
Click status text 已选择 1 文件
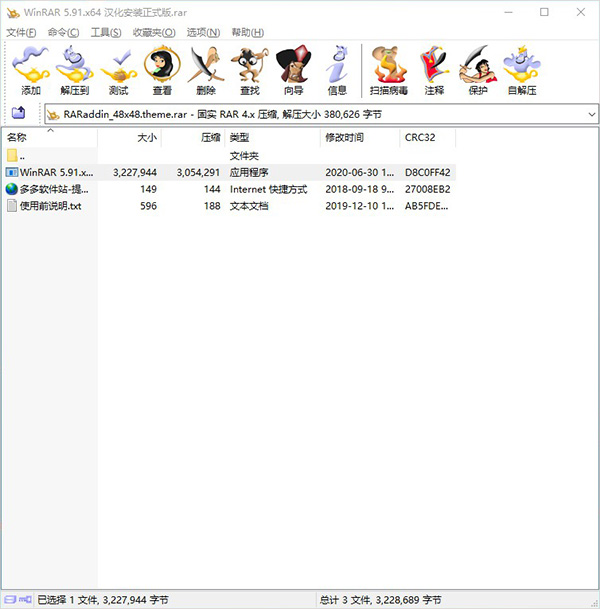tap(103, 600)
